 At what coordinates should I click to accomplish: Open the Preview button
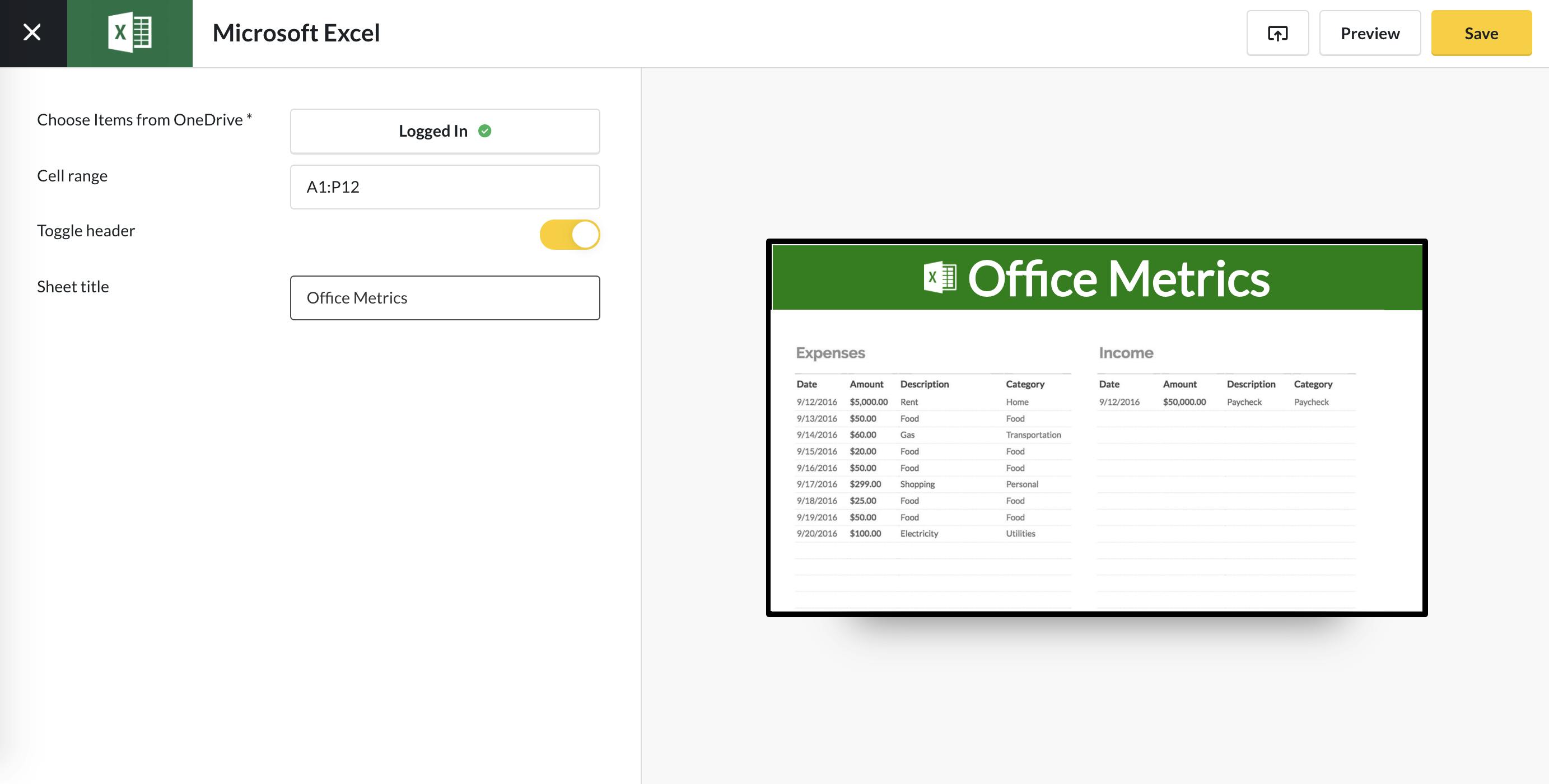1370,33
